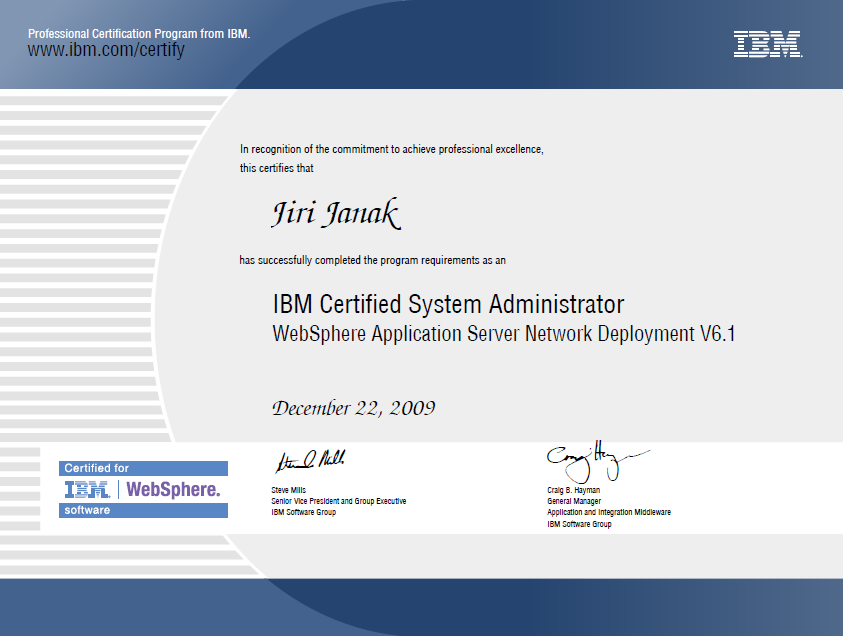This screenshot has width=843, height=636.
Task: Click the Steve Mills handwritten signature
Action: coord(310,461)
